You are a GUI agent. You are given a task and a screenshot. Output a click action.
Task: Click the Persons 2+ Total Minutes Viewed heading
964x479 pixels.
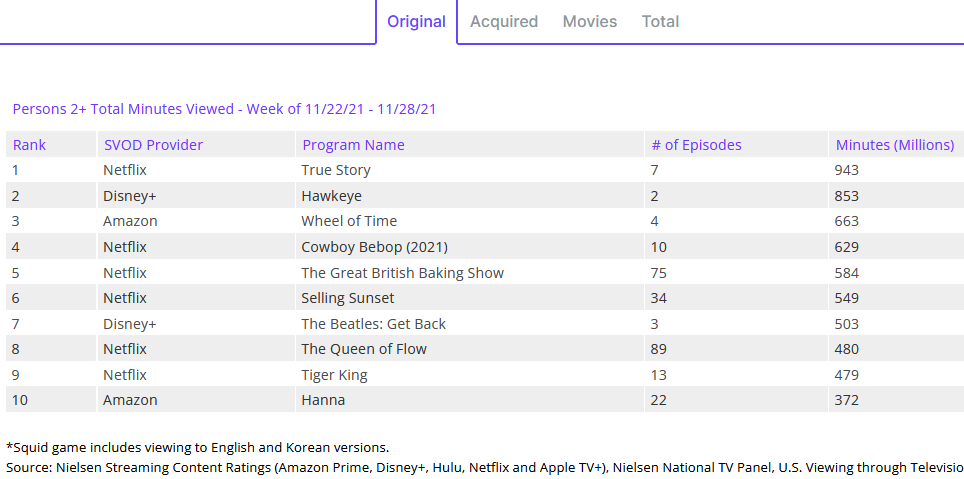click(224, 109)
